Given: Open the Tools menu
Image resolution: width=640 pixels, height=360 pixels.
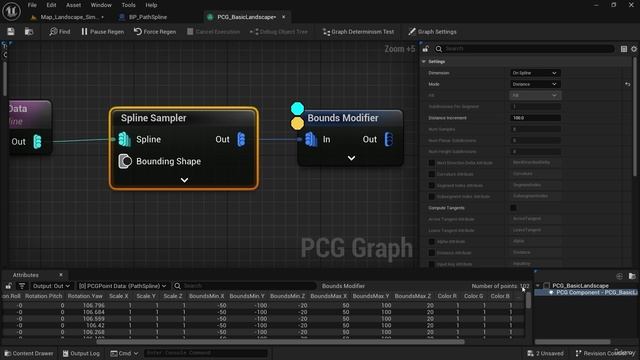Looking at the screenshot, I should tap(128, 5).
